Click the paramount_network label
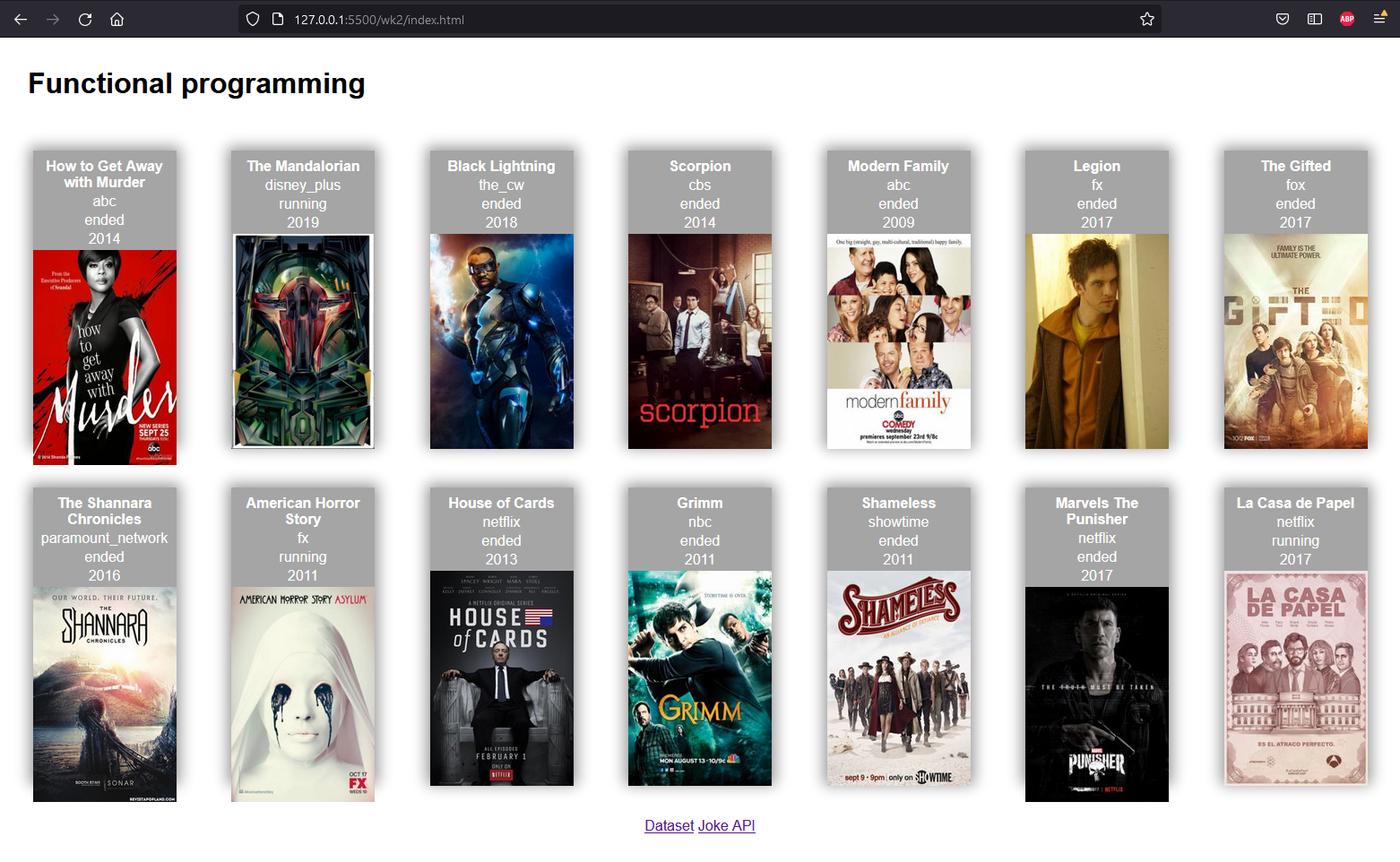 [x=105, y=538]
